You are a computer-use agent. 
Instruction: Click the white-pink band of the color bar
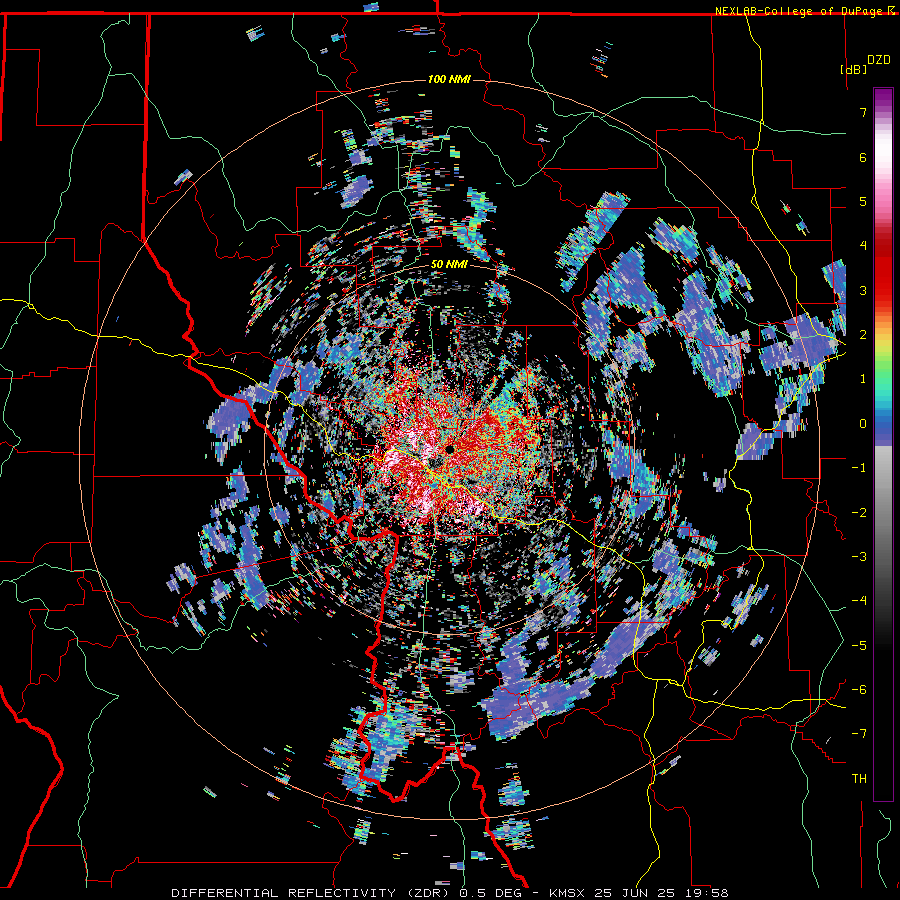click(x=883, y=166)
